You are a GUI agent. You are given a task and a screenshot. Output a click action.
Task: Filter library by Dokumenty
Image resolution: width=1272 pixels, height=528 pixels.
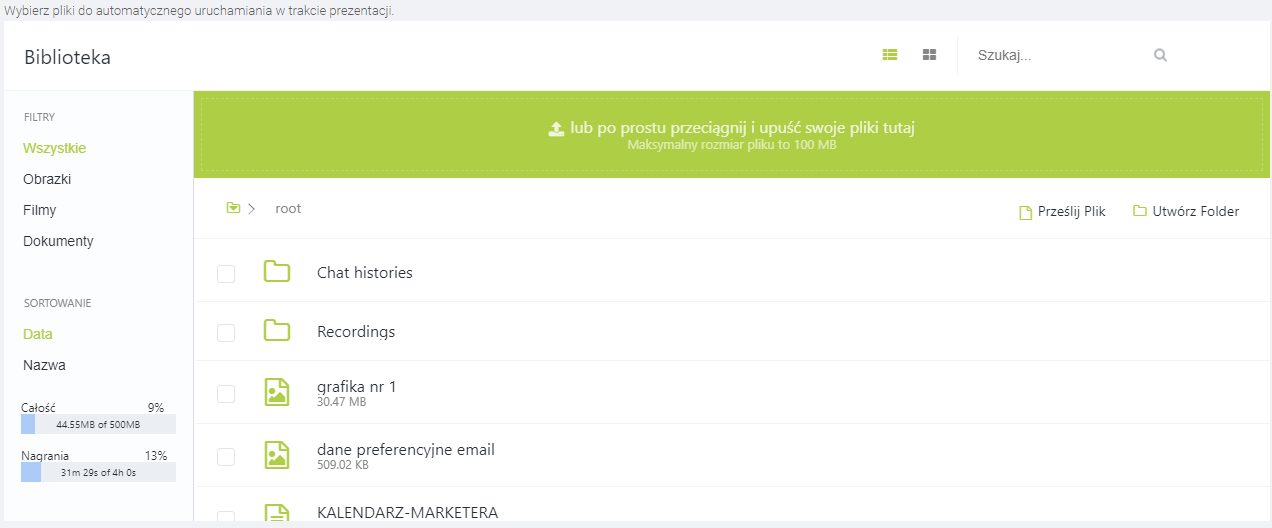click(x=58, y=241)
